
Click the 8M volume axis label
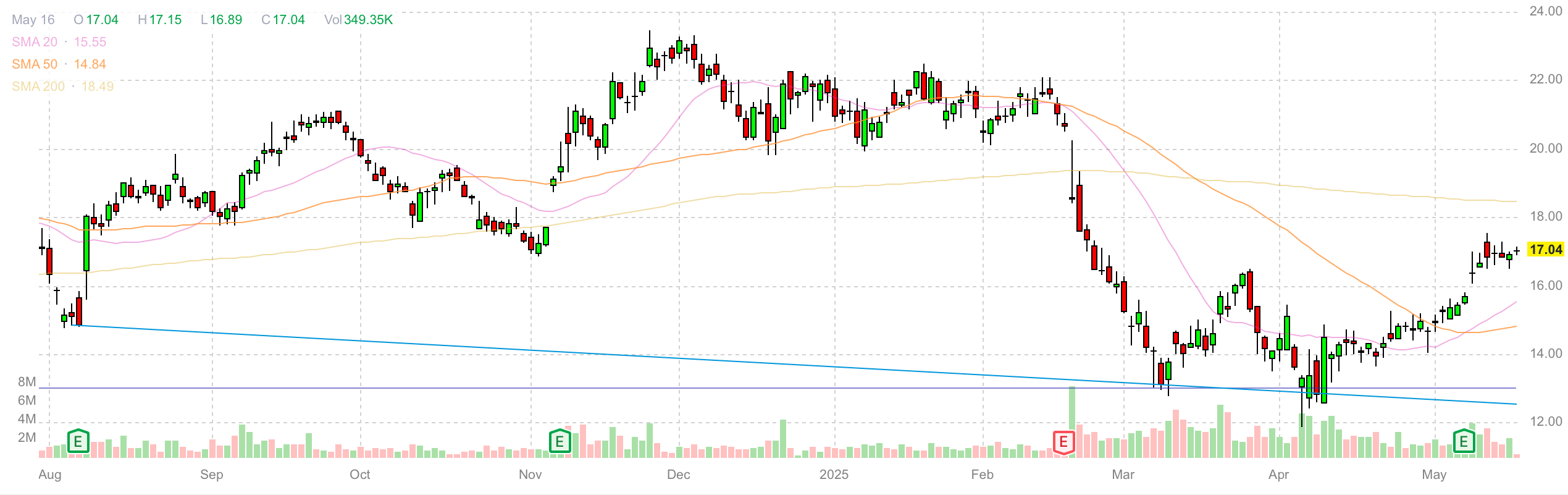(27, 382)
